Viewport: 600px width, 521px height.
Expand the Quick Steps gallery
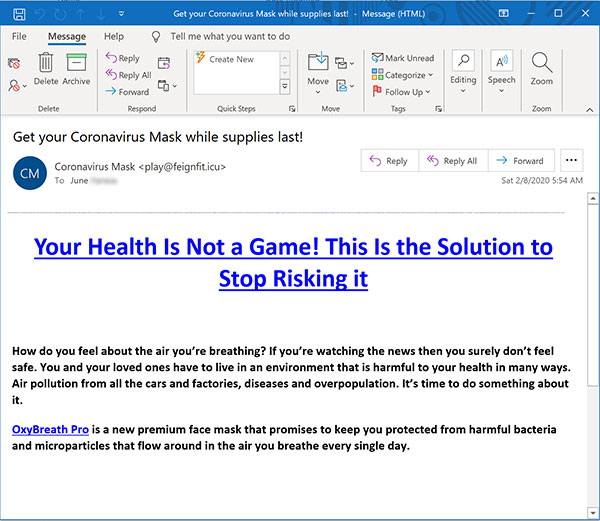[285, 86]
